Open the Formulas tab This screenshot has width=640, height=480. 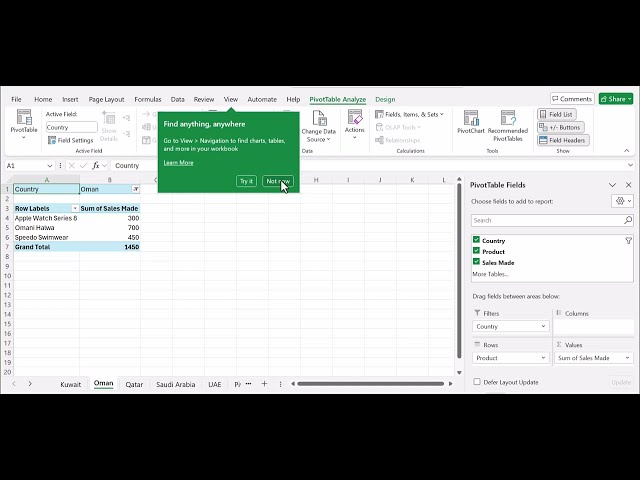click(148, 99)
